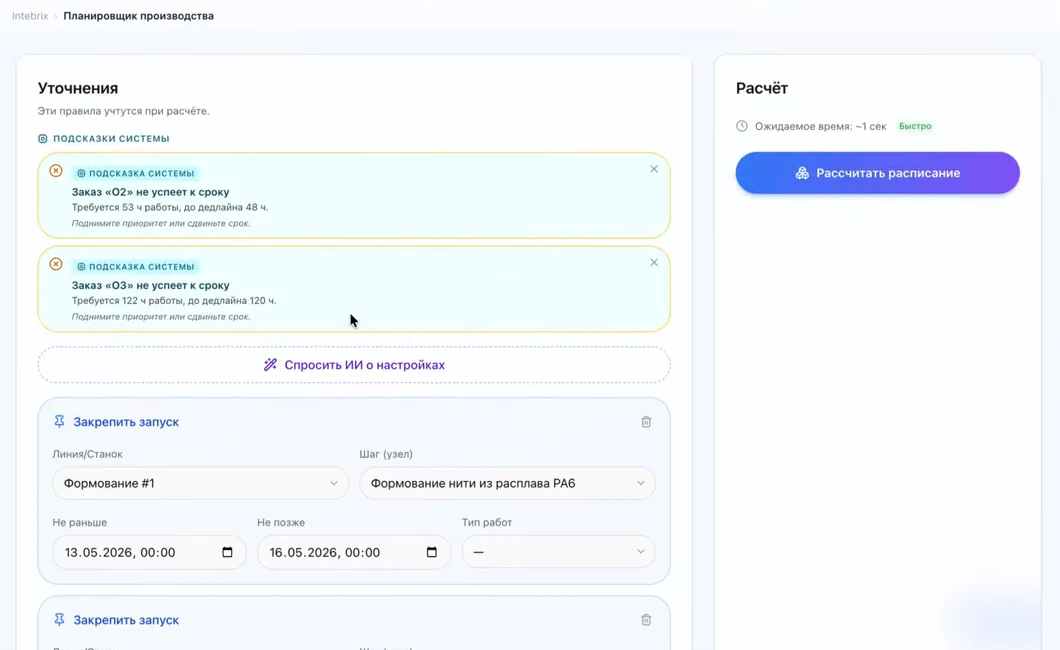Click the text Заказ «О2» не успеет к сроку
1060x650 pixels.
(x=150, y=192)
